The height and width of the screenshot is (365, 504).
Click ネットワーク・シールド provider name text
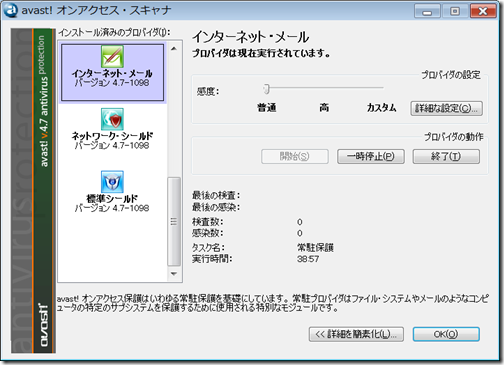[112, 136]
